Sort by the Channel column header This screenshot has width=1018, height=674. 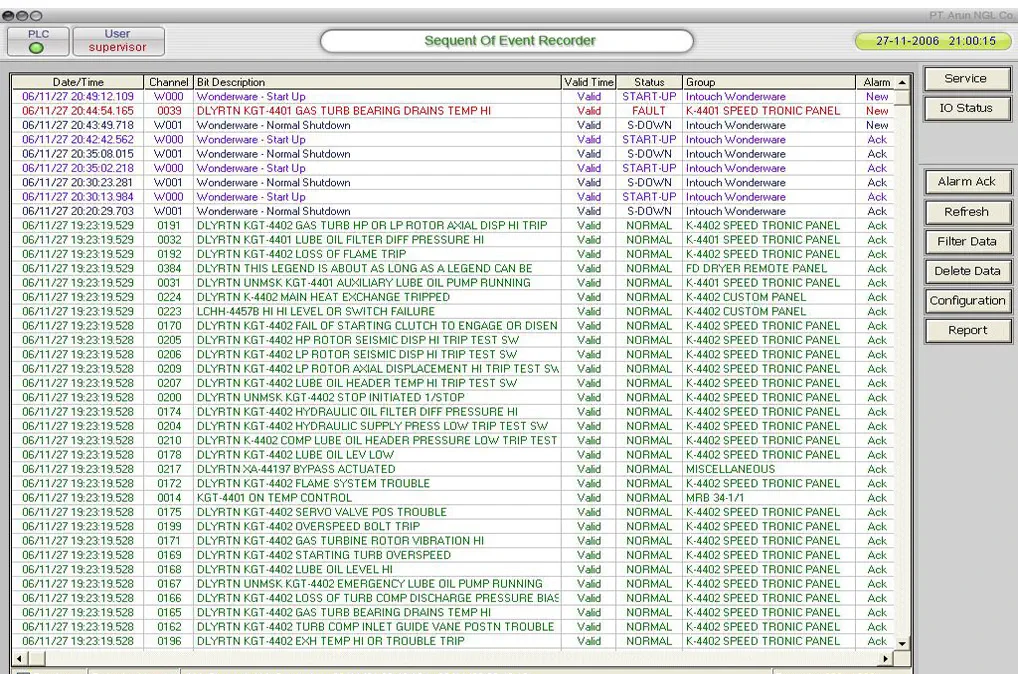pyautogui.click(x=169, y=82)
